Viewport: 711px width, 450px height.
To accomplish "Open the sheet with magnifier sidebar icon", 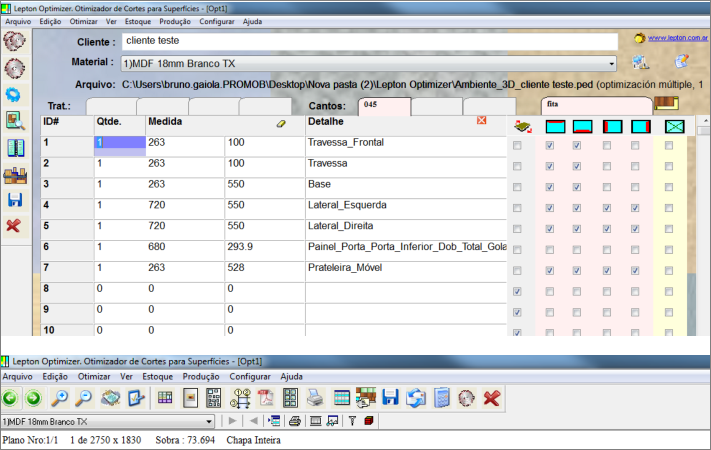I will tap(15, 121).
